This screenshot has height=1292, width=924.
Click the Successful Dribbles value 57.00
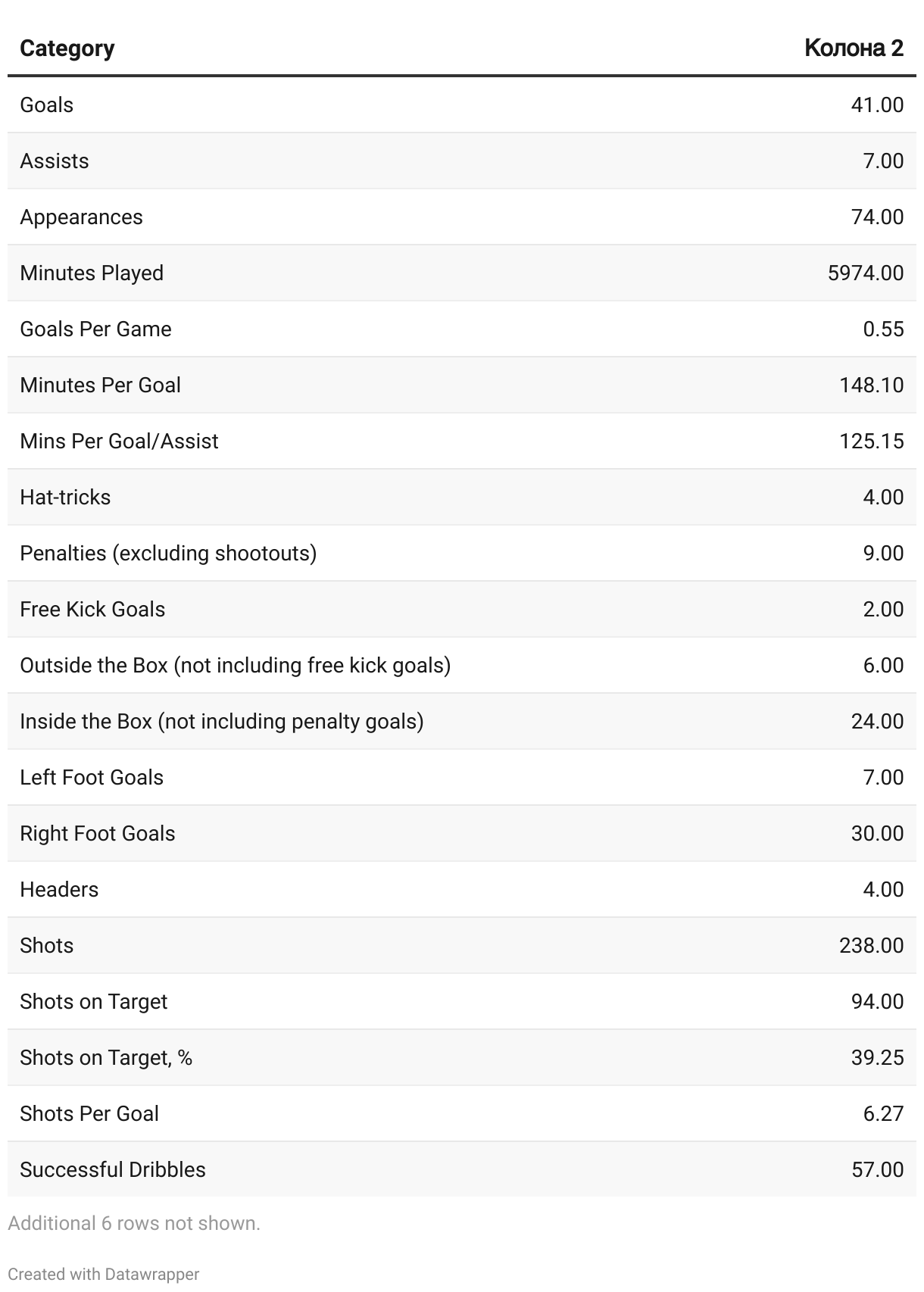click(877, 1169)
